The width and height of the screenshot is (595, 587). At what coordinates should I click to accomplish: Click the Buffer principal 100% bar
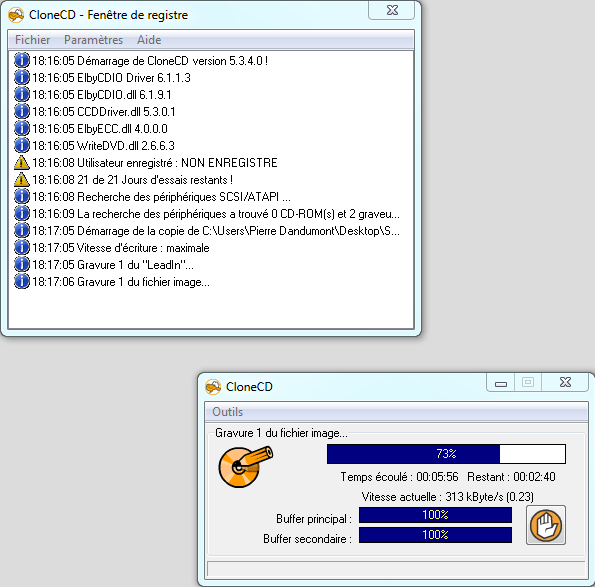click(435, 515)
